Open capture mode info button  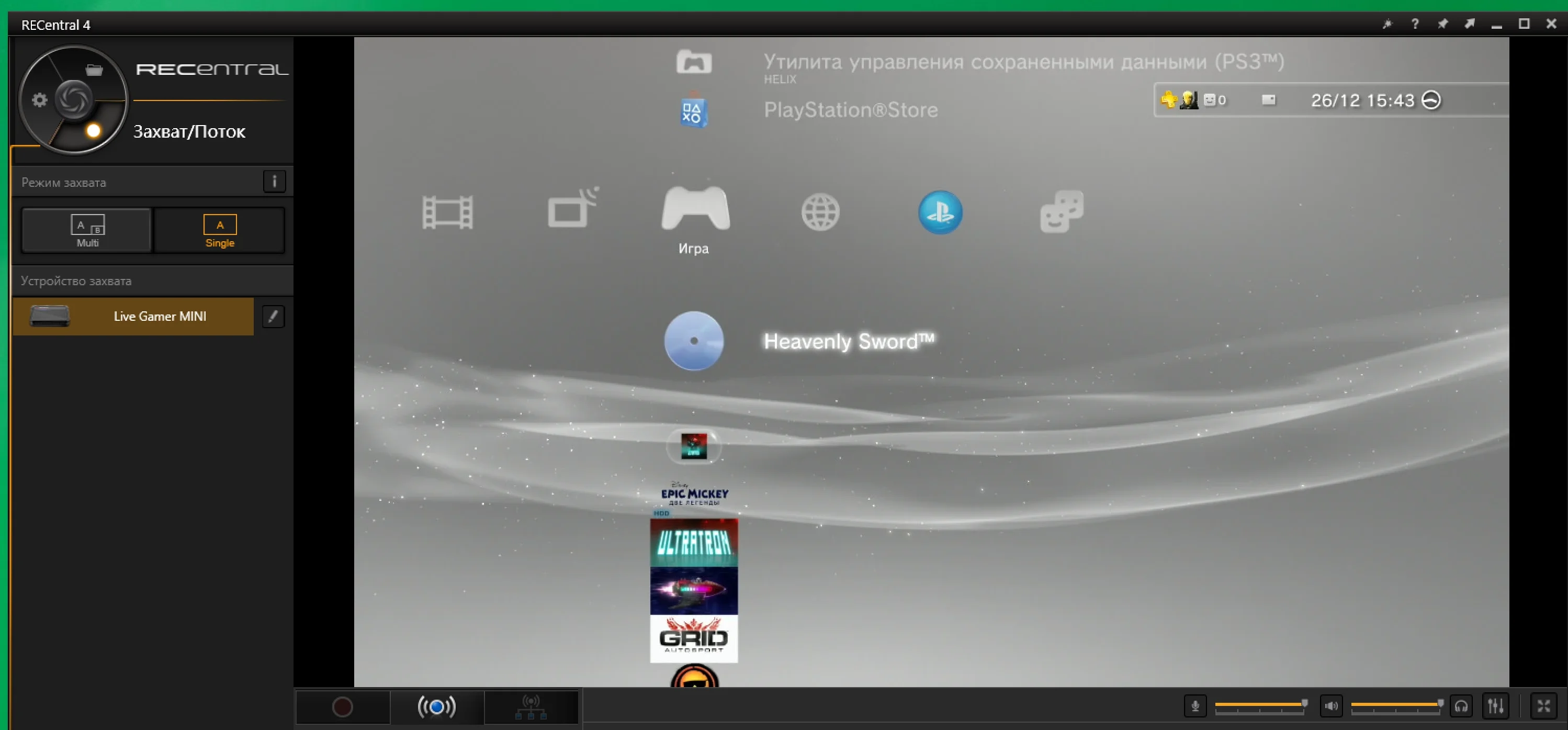click(x=274, y=182)
